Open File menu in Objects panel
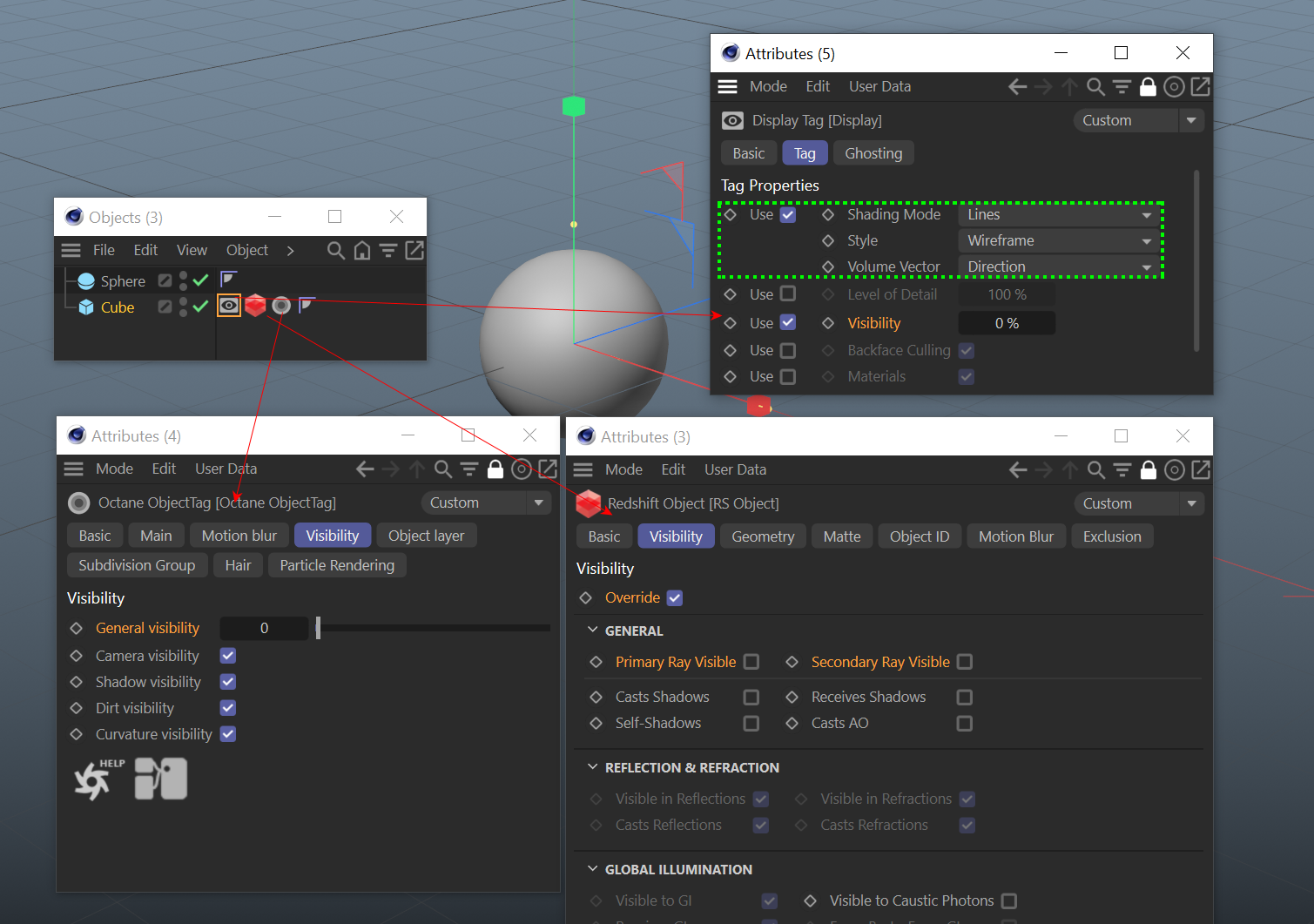This screenshot has height=924, width=1314. tap(104, 250)
